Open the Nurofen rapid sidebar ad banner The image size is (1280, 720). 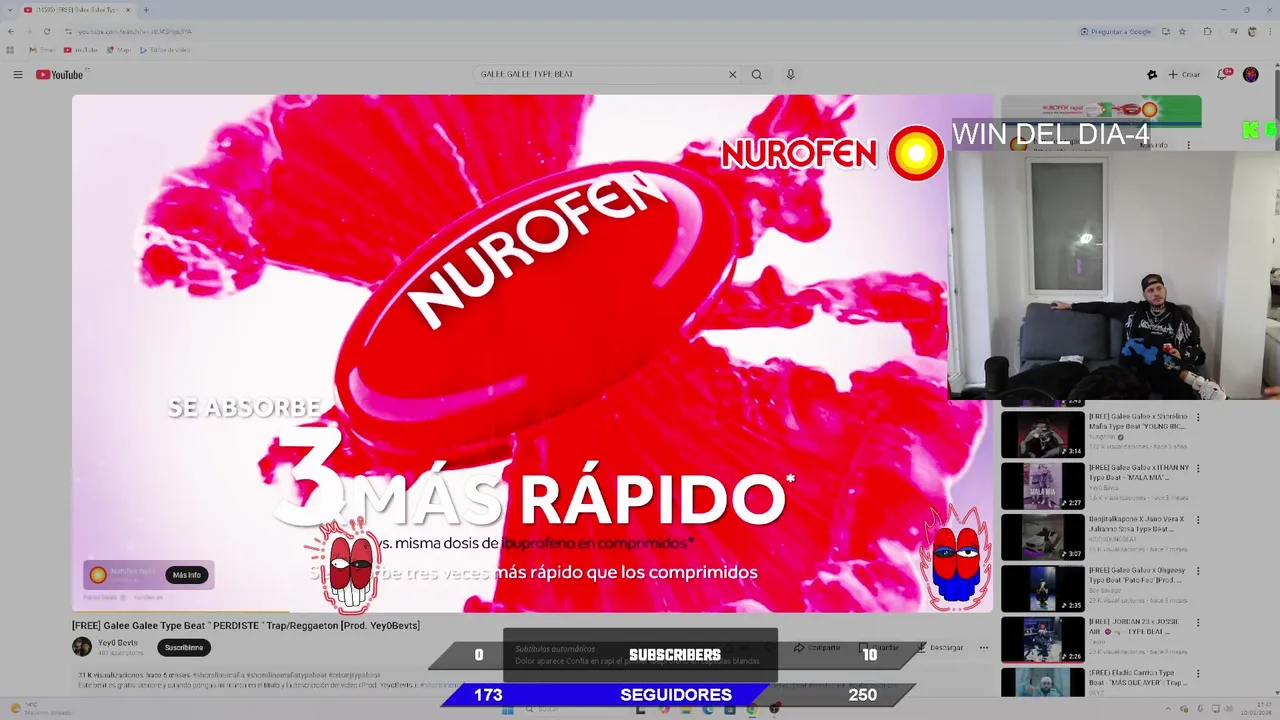click(x=1101, y=110)
